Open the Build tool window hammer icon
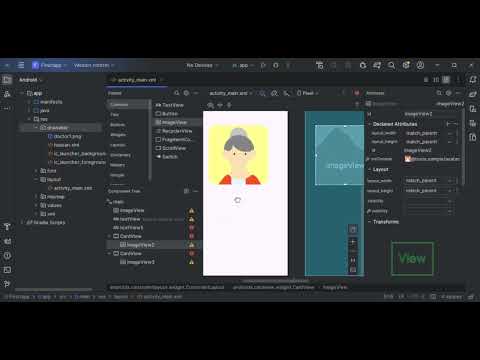The image size is (480, 360). (7, 227)
